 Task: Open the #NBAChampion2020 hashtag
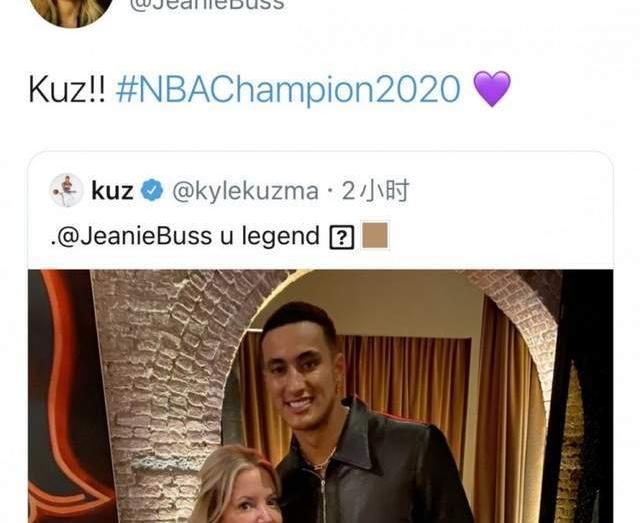288,89
